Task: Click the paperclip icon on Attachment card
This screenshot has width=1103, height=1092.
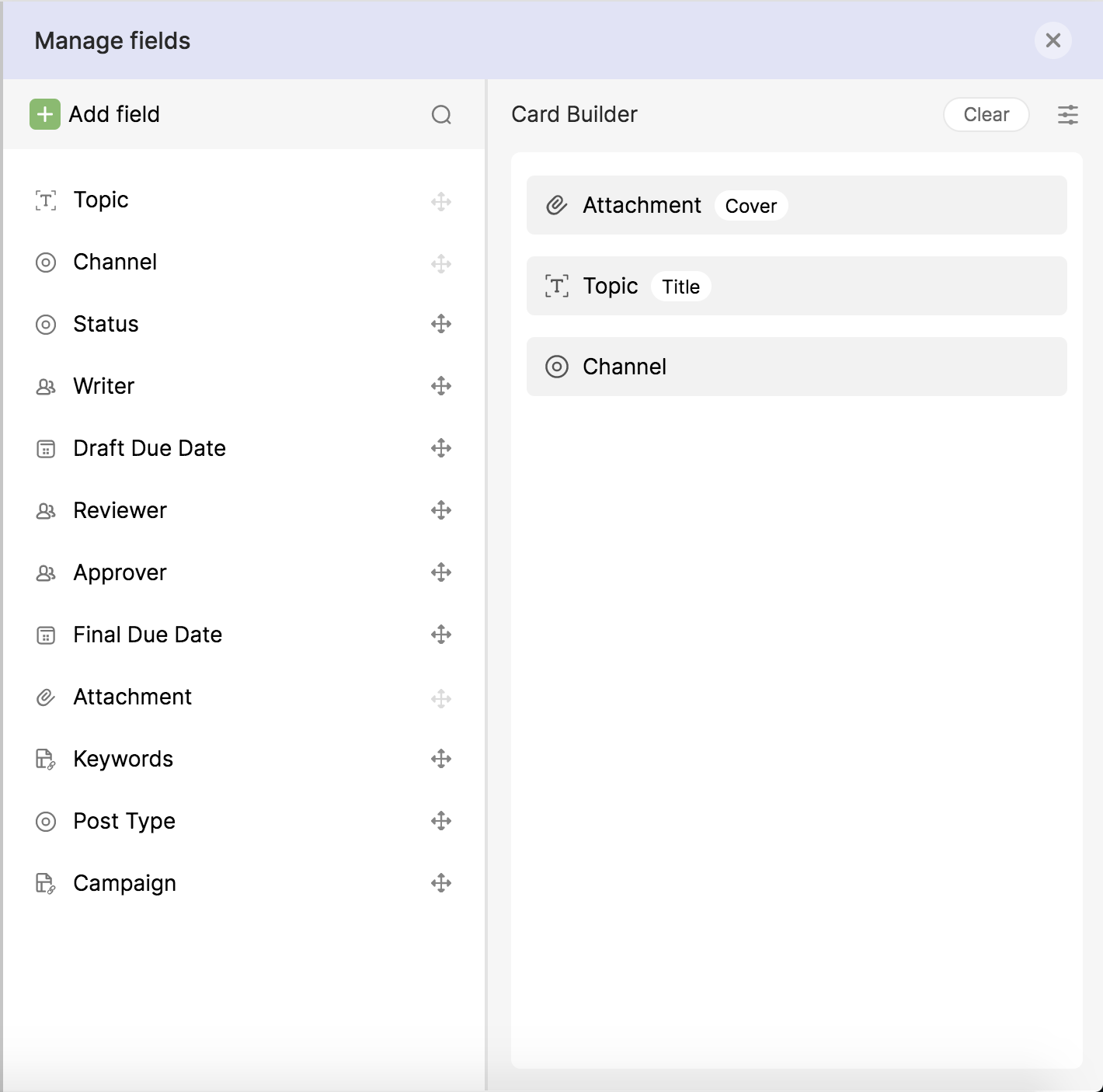Action: [557, 205]
